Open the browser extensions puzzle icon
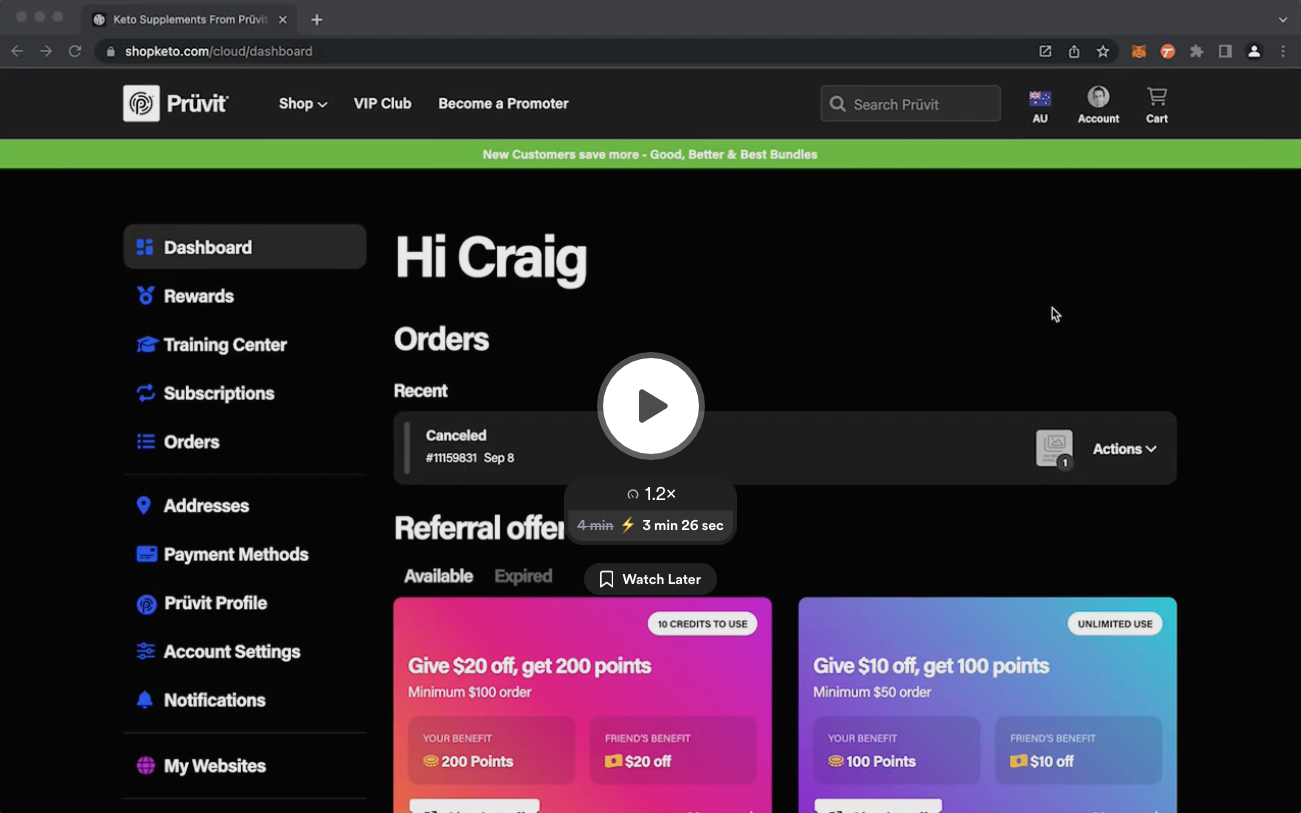 tap(1196, 51)
